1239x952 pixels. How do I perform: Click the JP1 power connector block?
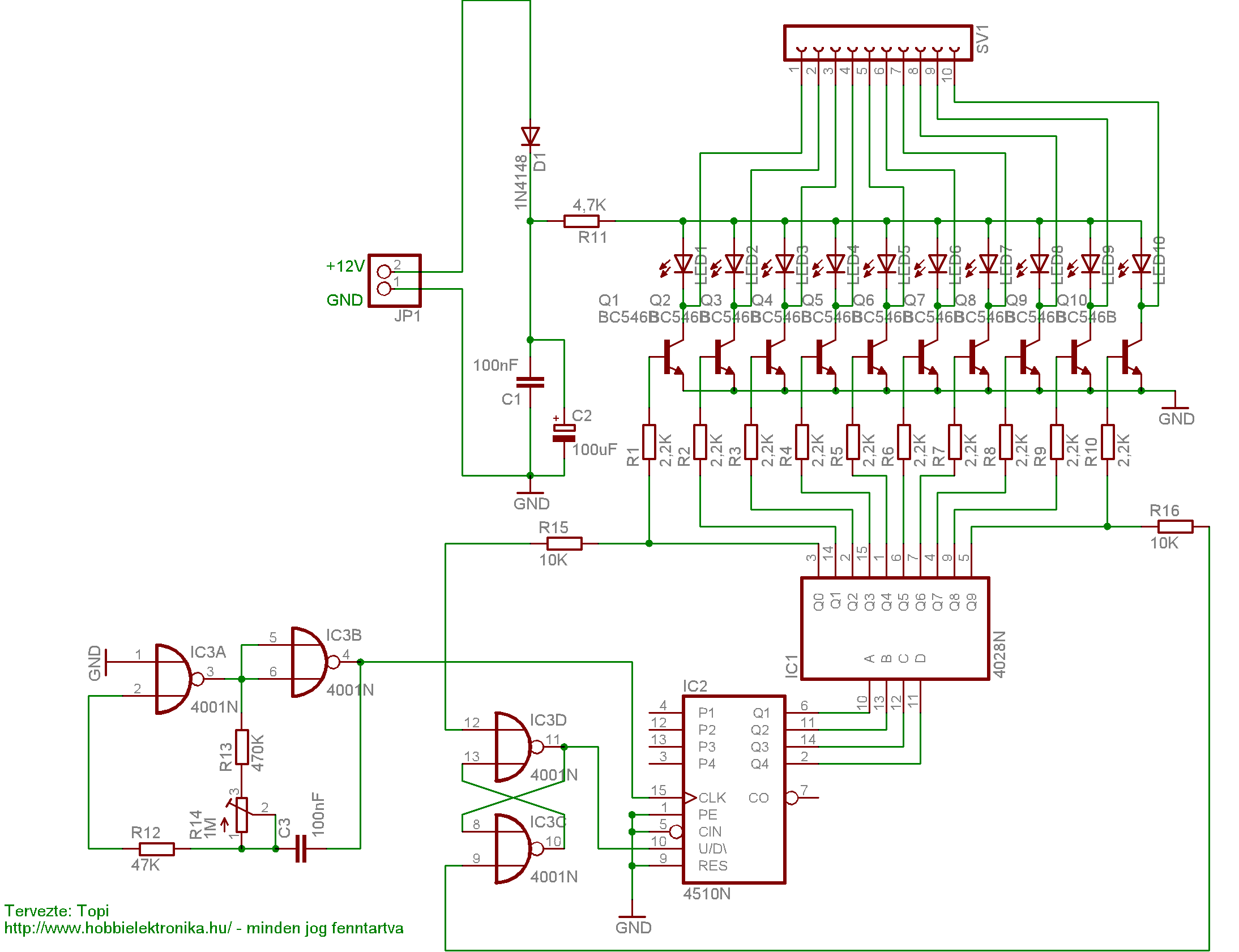(x=395, y=281)
